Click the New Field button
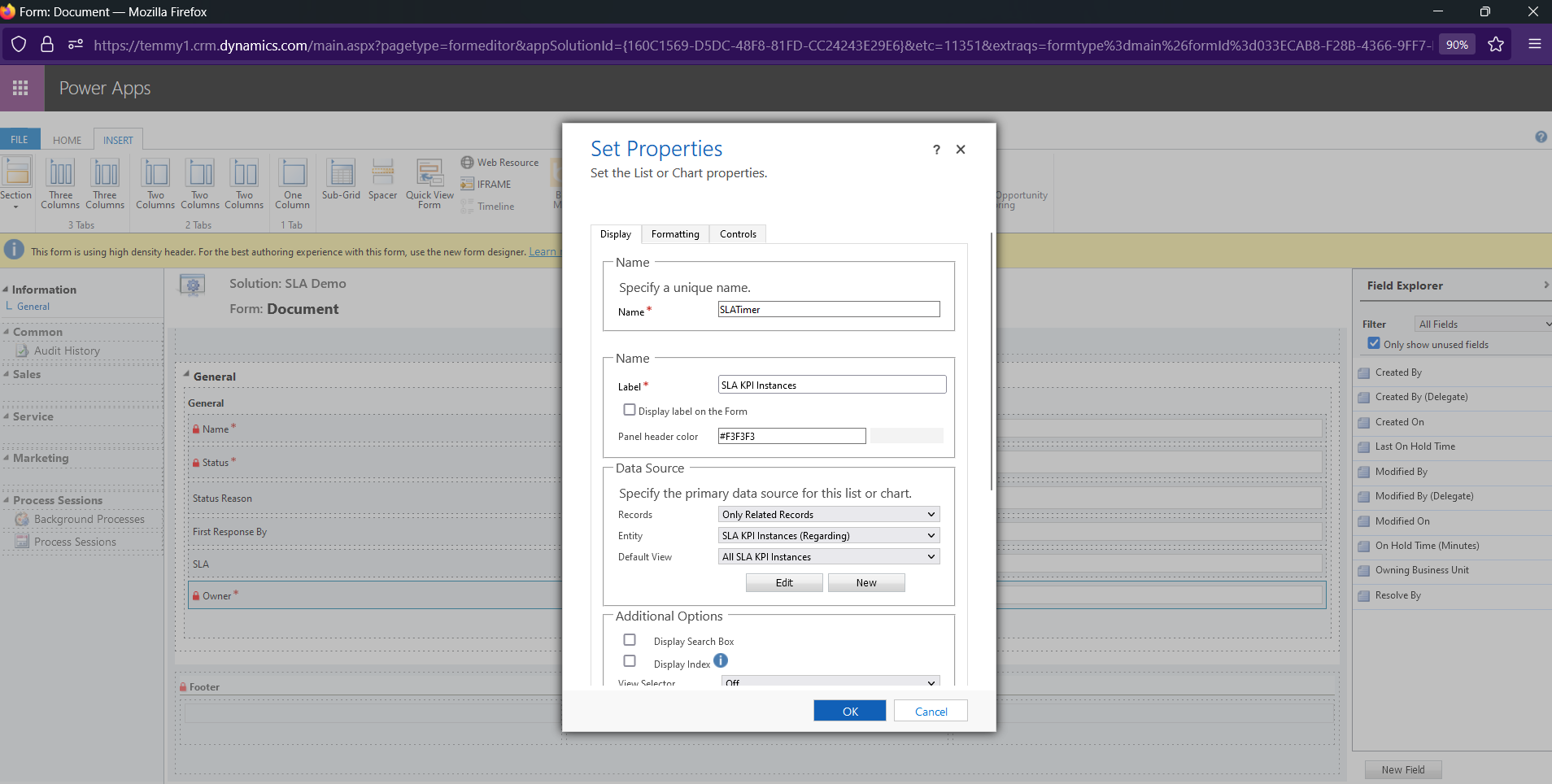 point(1403,769)
